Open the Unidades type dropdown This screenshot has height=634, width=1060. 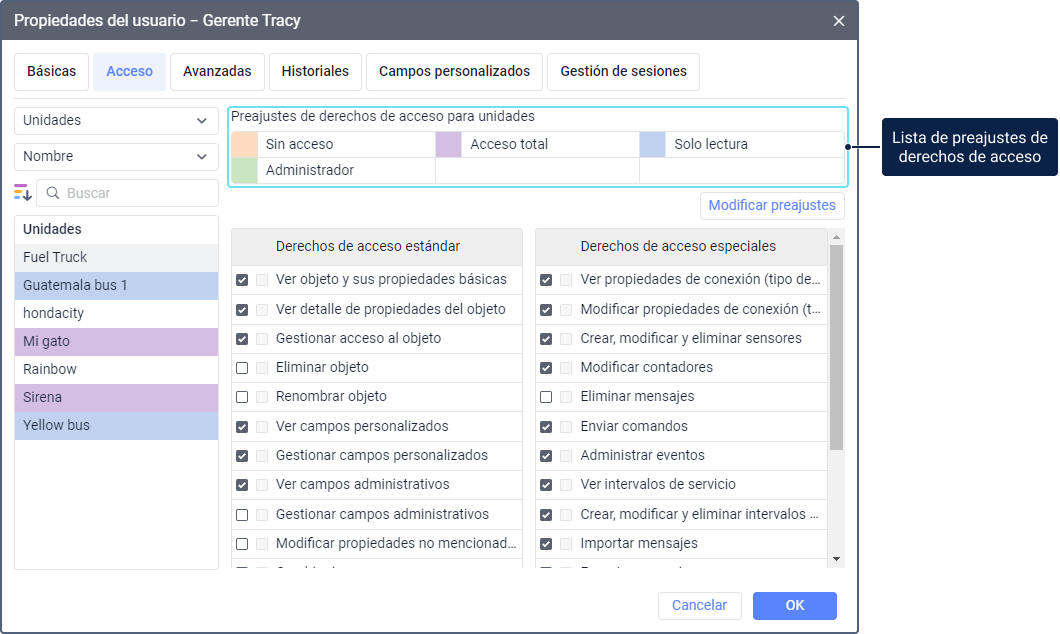pyautogui.click(x=116, y=120)
